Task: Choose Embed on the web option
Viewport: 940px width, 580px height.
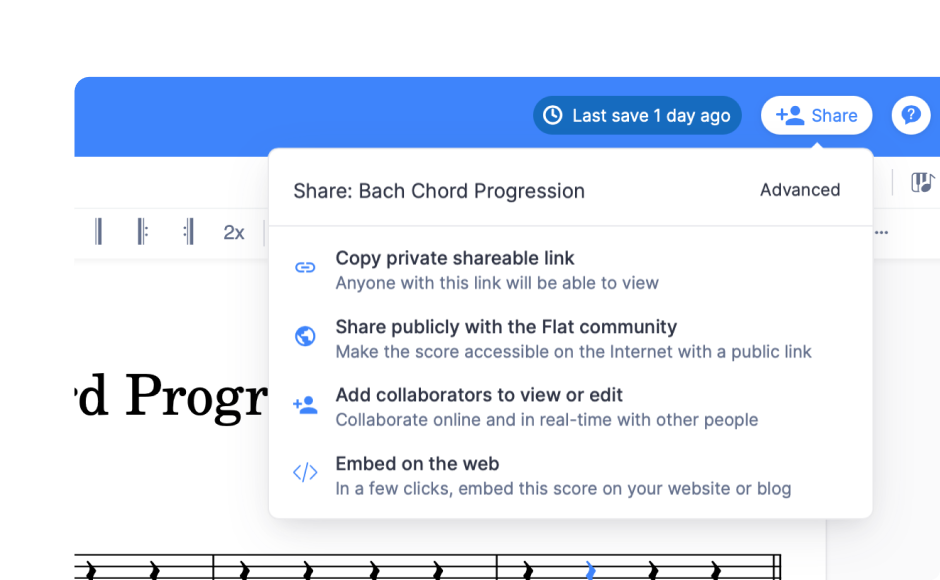Action: point(417,463)
